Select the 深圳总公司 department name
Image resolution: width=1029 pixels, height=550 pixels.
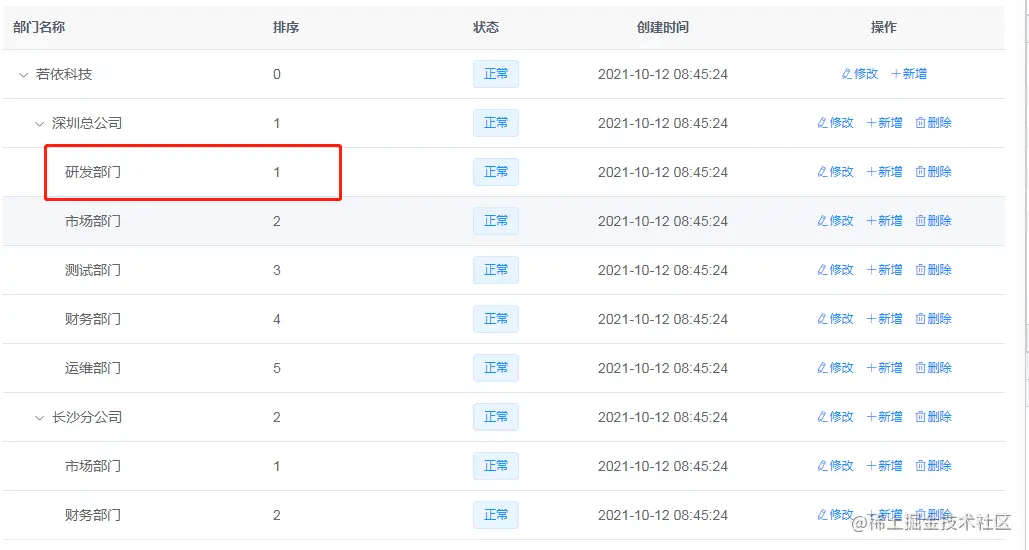87,123
